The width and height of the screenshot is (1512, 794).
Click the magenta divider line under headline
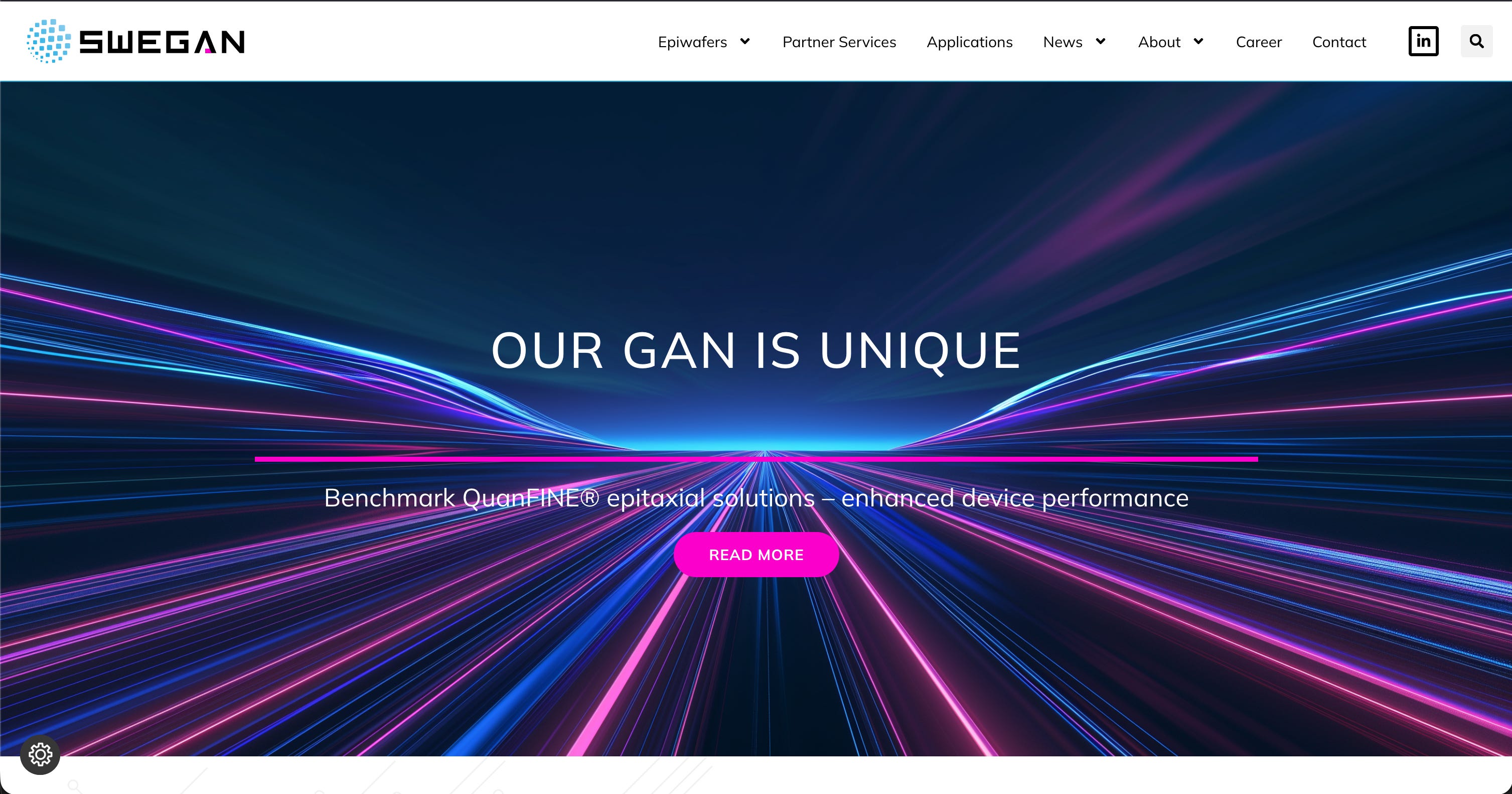pyautogui.click(x=756, y=459)
